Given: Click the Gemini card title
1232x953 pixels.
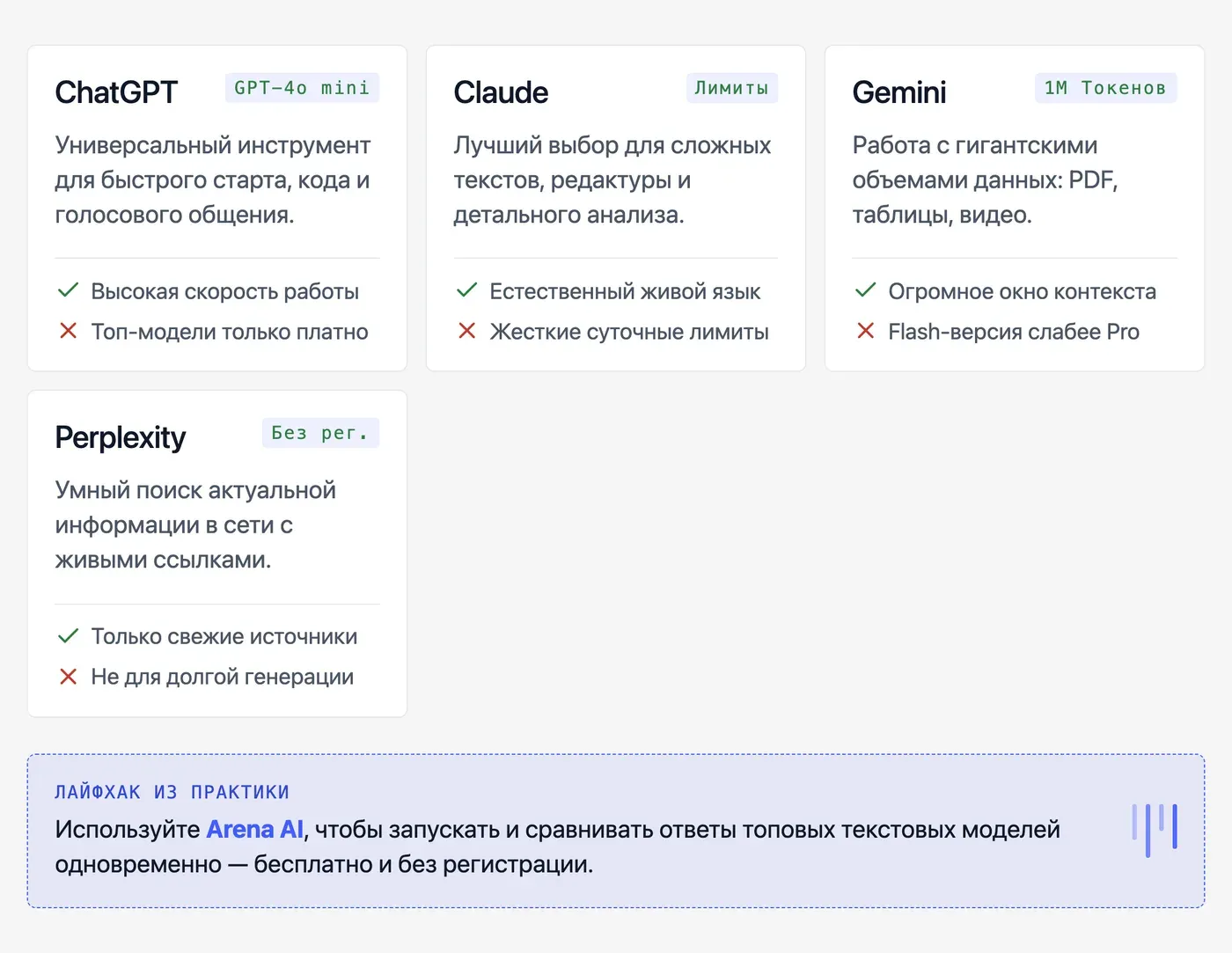Looking at the screenshot, I should (899, 92).
